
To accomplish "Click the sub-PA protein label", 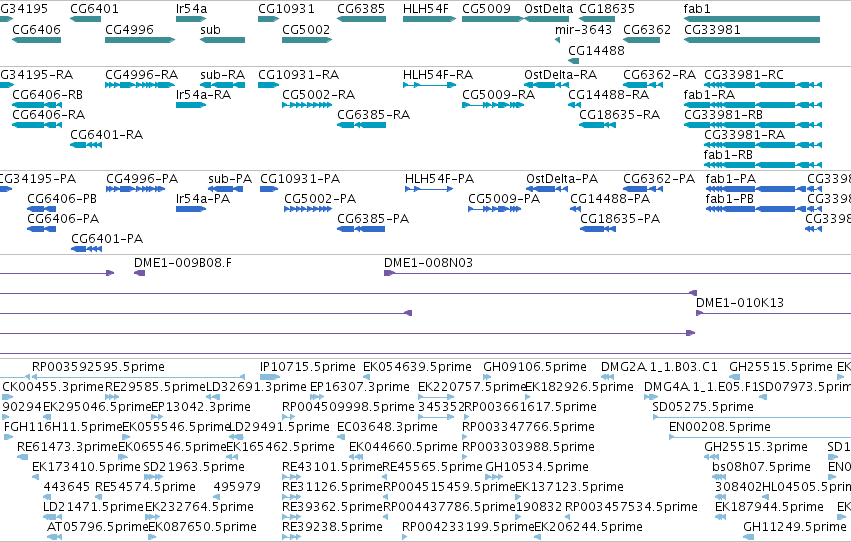I will click(x=230, y=179).
